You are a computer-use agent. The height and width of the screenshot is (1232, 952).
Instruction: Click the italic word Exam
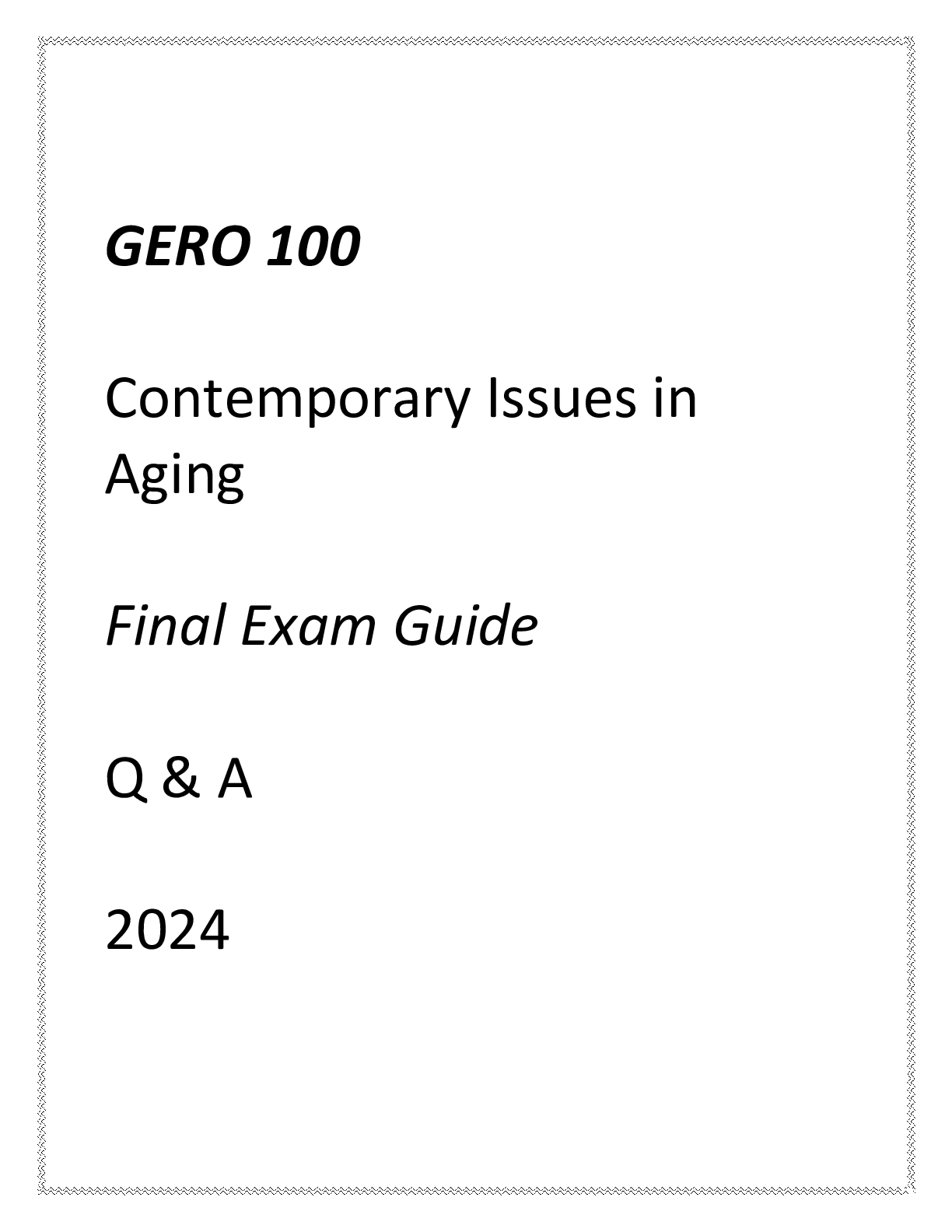tap(310, 627)
